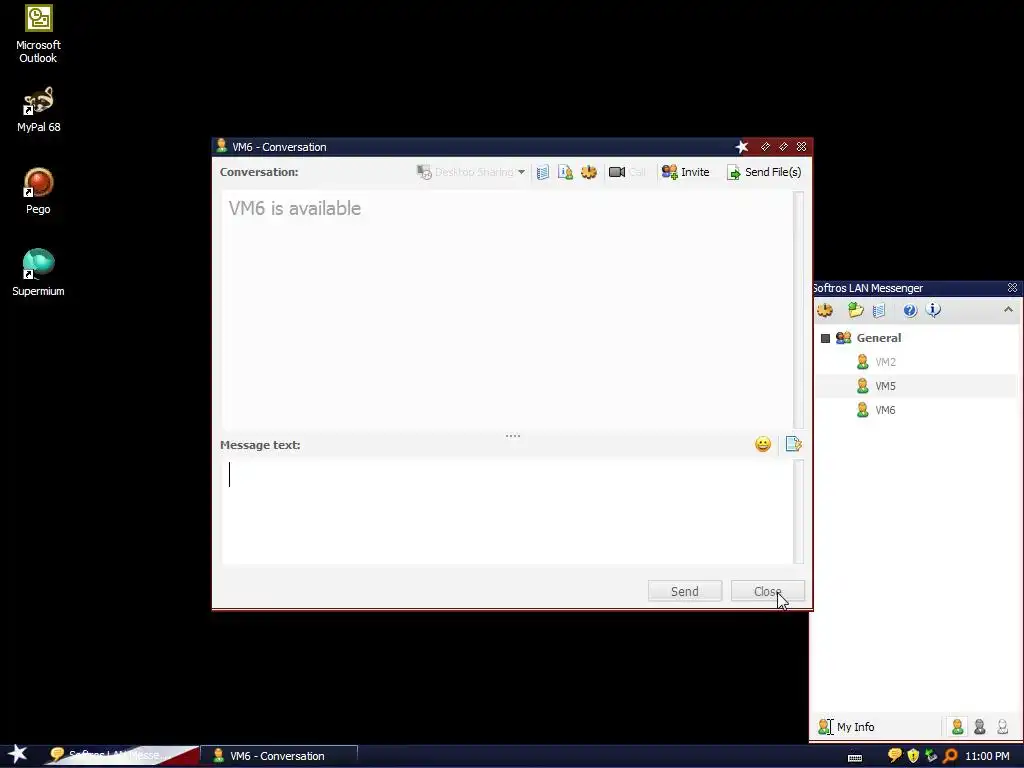
Task: Click the Send File(s) button
Action: click(764, 172)
